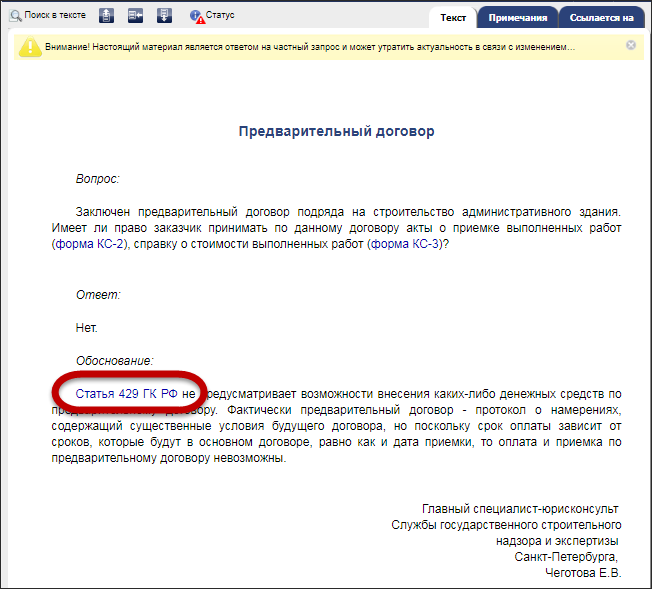Image resolution: width=652 pixels, height=589 pixels.
Task: Click the Предварительный договор heading
Action: pyautogui.click(x=336, y=131)
